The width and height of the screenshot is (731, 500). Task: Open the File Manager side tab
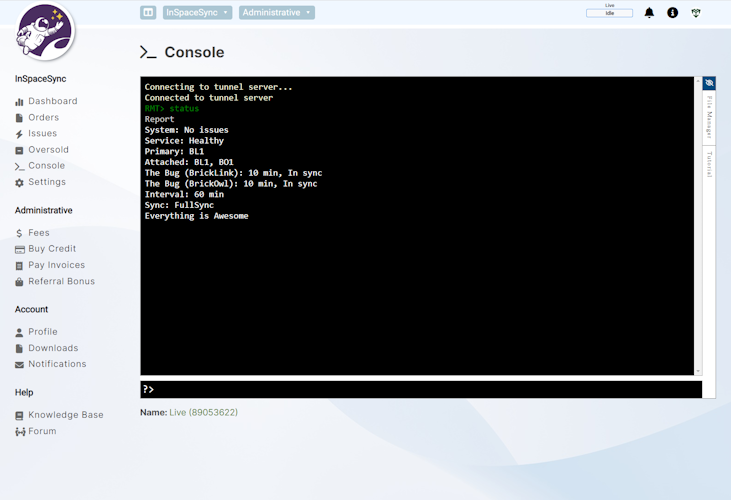coord(709,116)
